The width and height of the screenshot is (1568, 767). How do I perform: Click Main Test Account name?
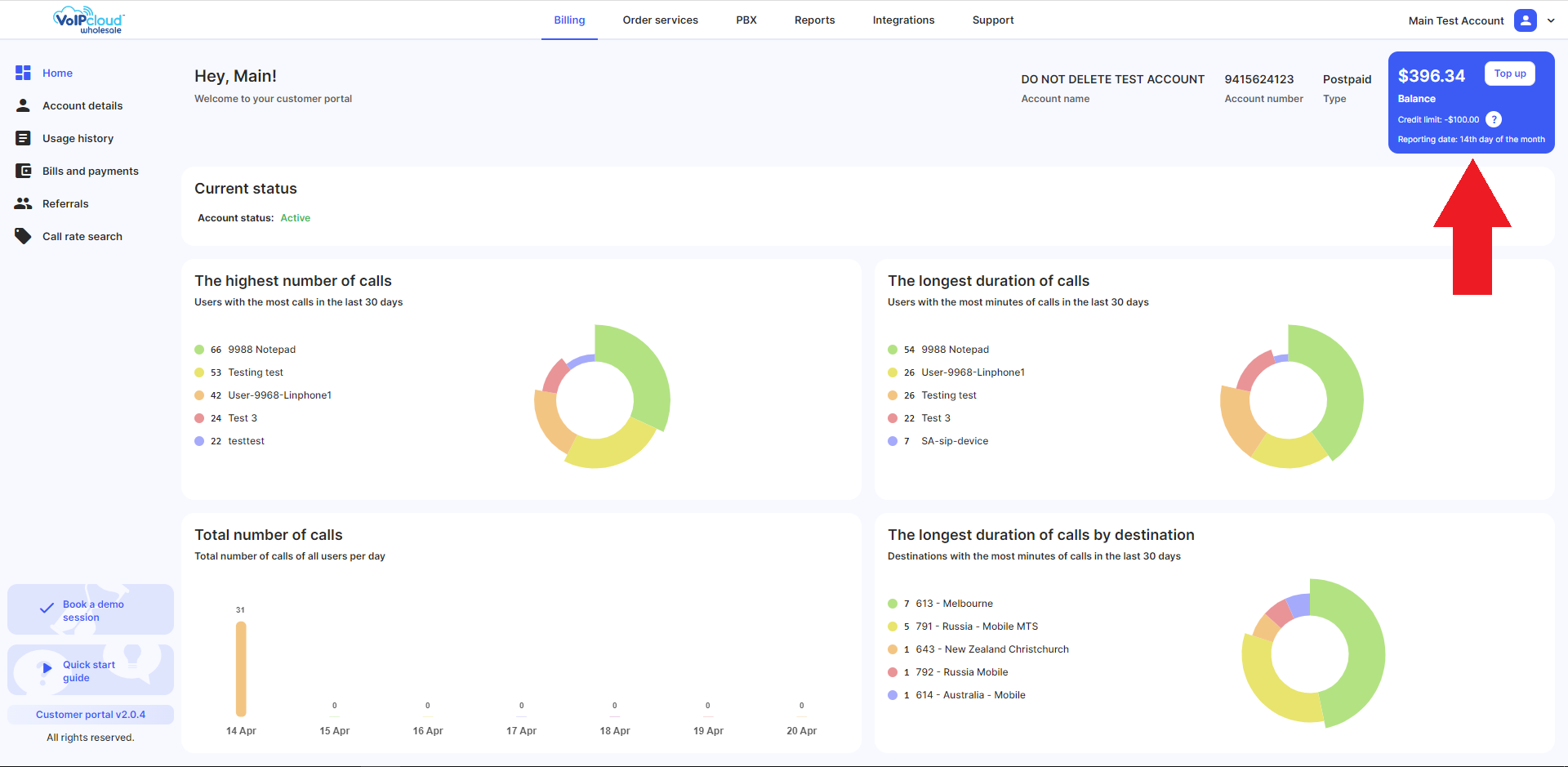pos(1456,20)
